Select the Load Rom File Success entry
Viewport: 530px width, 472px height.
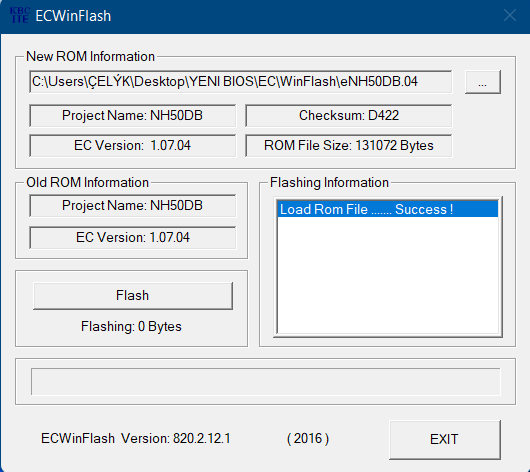[x=387, y=209]
